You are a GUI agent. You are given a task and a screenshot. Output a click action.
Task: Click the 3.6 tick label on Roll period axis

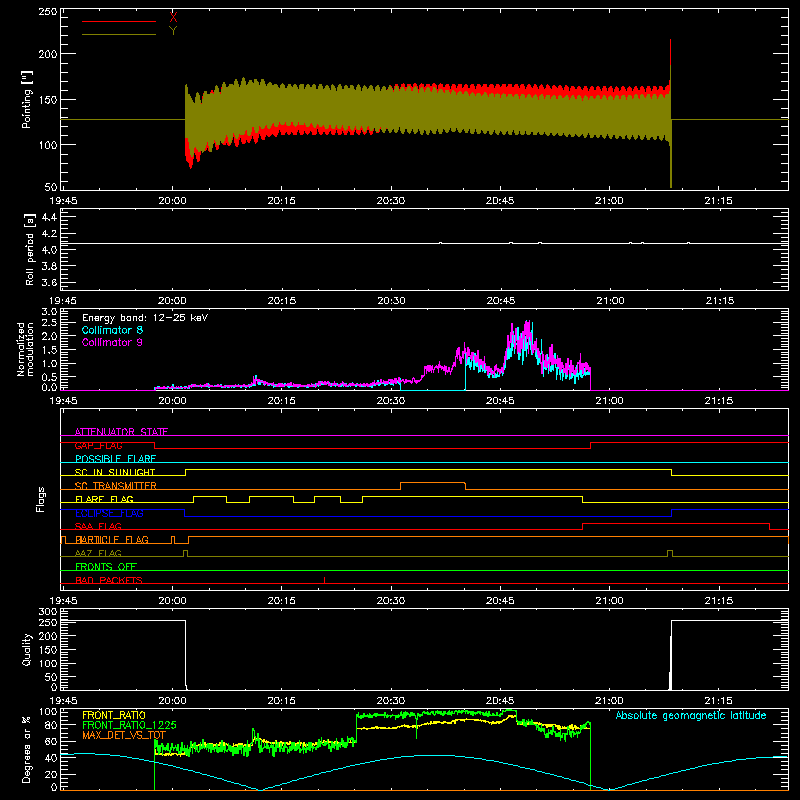click(x=49, y=282)
